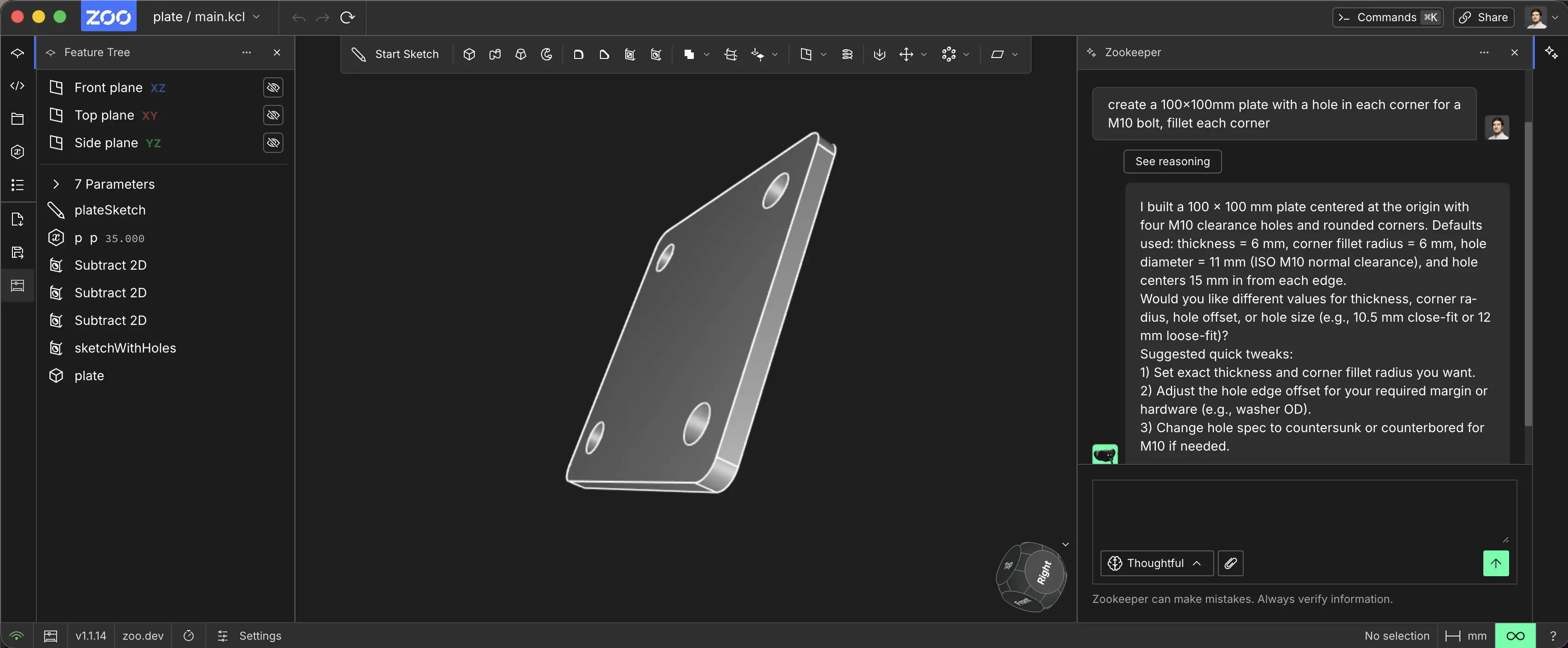Viewport: 1568px width, 648px height.
Task: Open the Thoughtful reasoning mode dropdown
Action: click(1155, 563)
